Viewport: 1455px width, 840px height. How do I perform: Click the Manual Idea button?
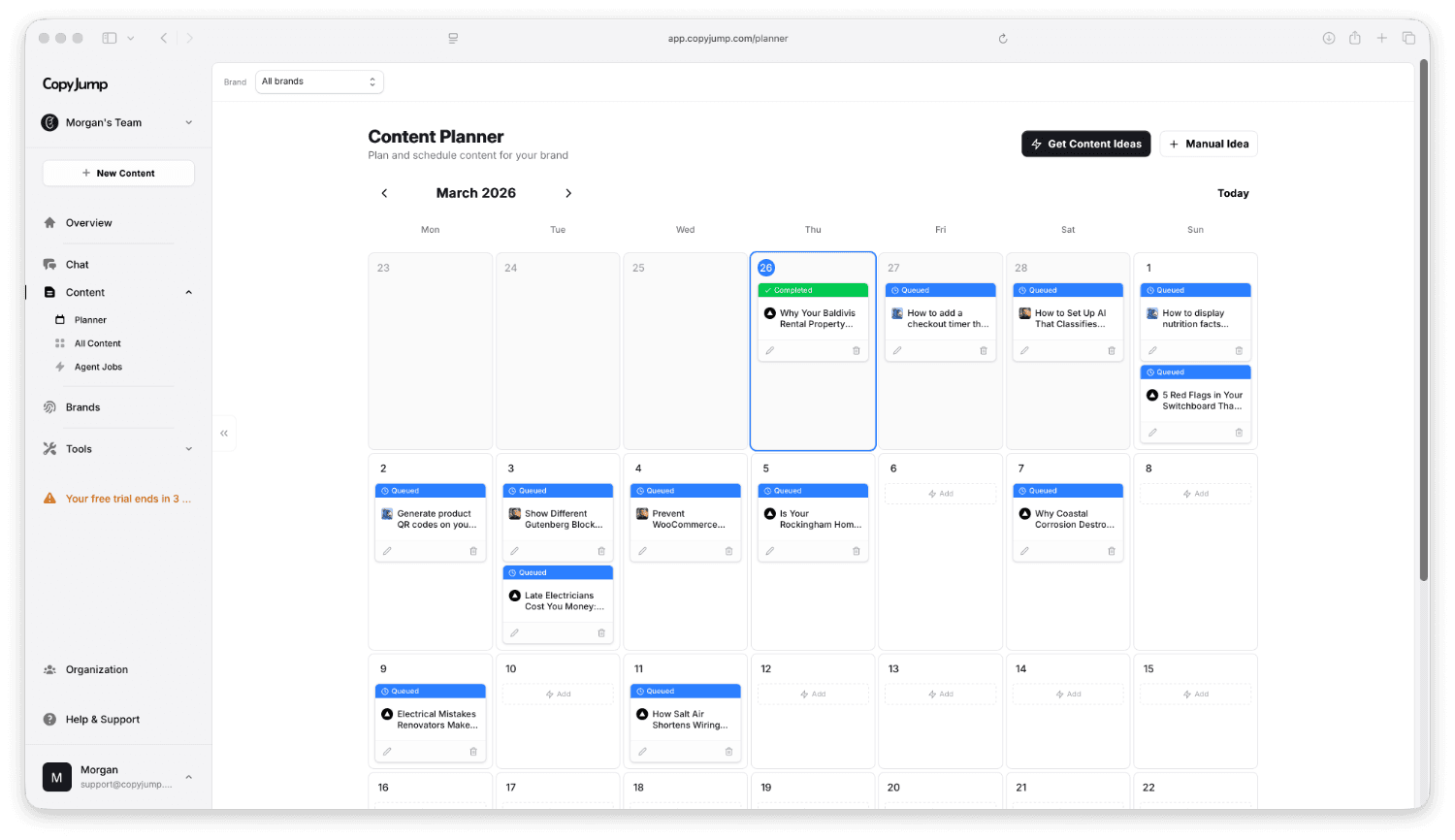pos(1209,144)
